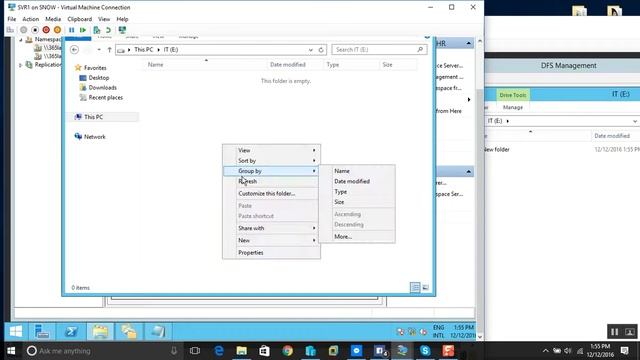Group by Size in submenu
640x360 pixels.
(x=357, y=202)
